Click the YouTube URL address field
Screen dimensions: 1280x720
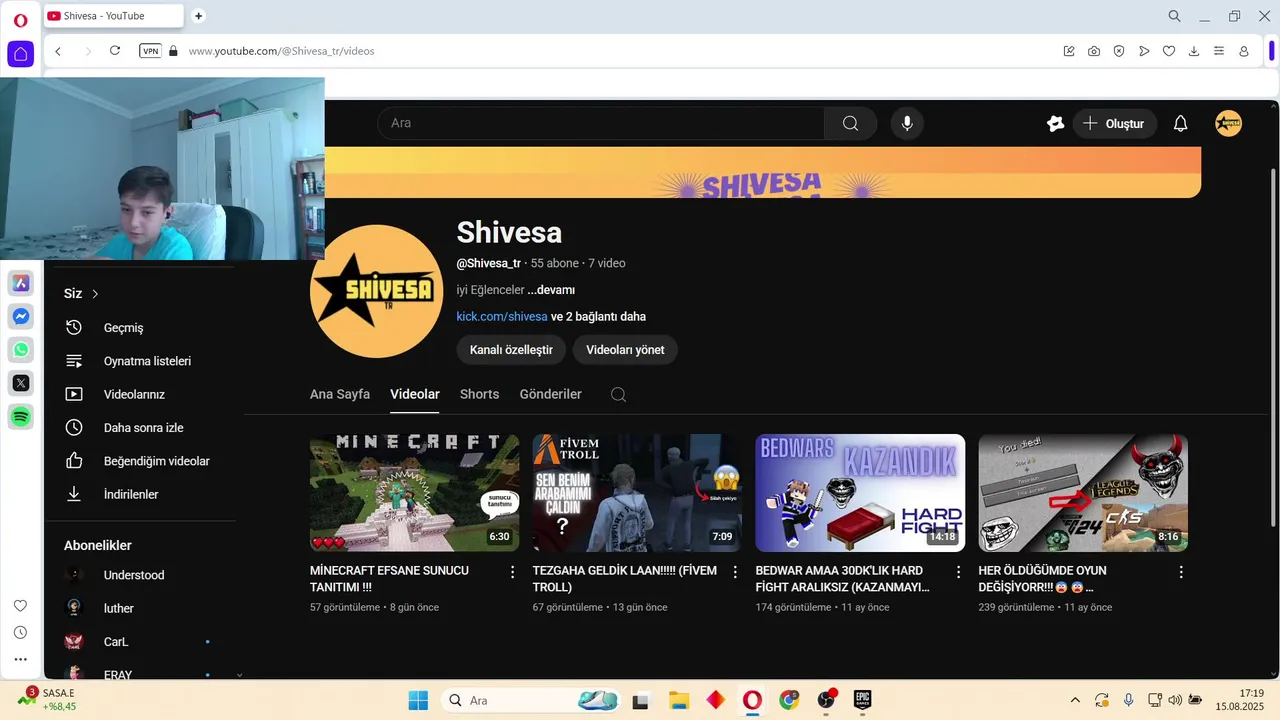pos(281,51)
